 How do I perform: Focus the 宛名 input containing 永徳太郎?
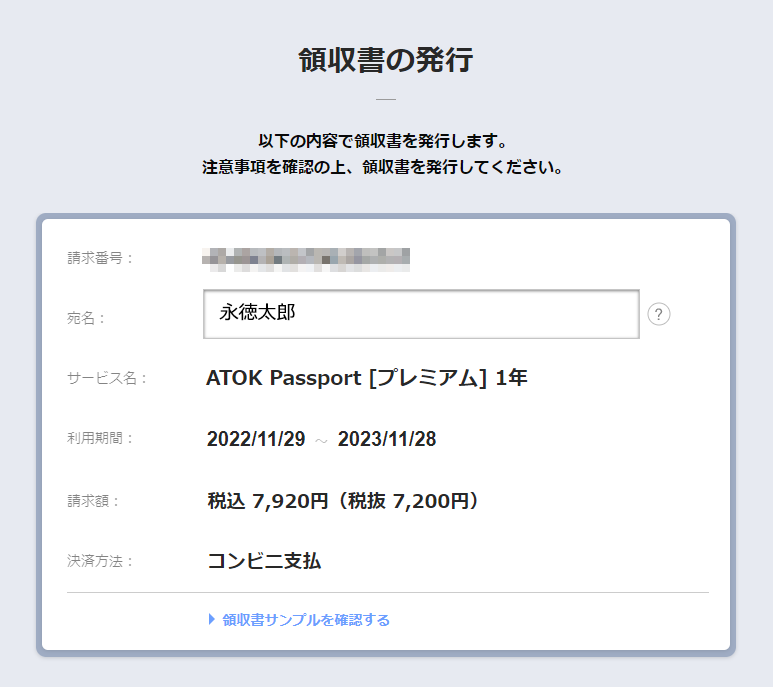tap(422, 314)
